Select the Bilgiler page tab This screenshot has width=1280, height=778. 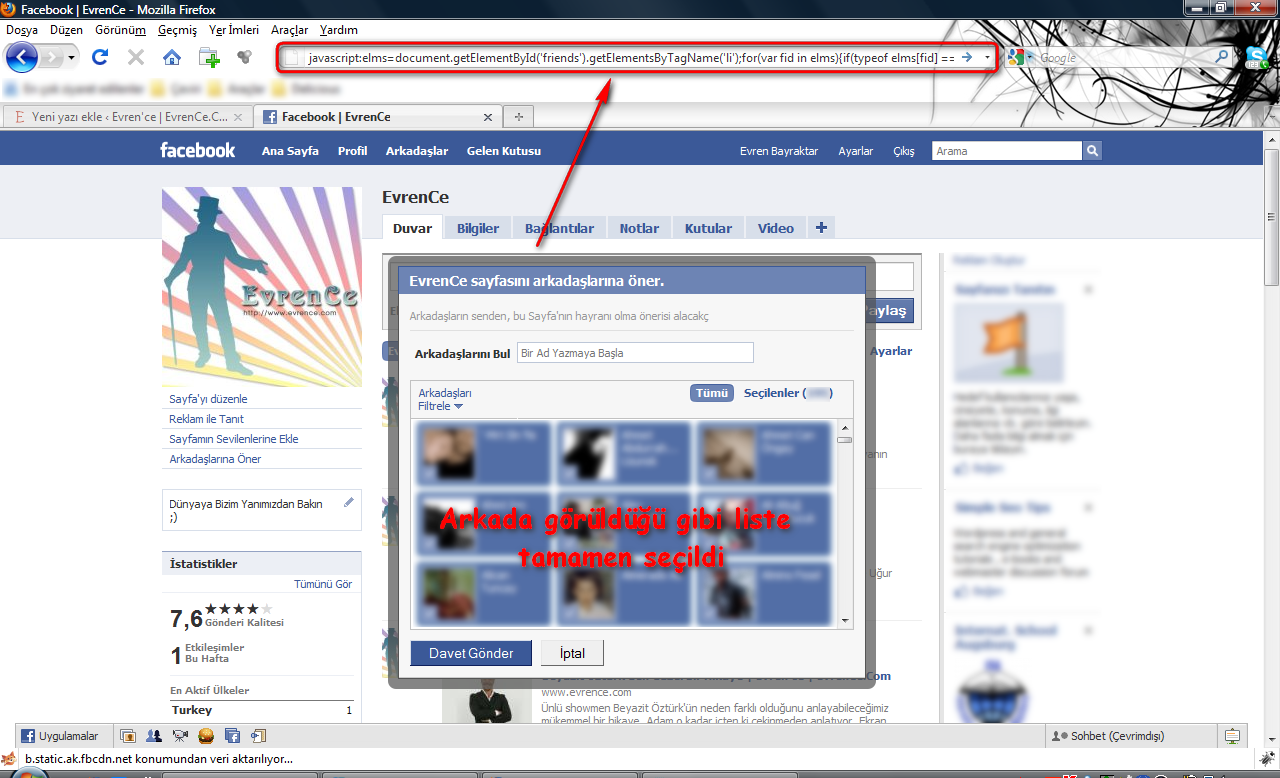point(478,228)
